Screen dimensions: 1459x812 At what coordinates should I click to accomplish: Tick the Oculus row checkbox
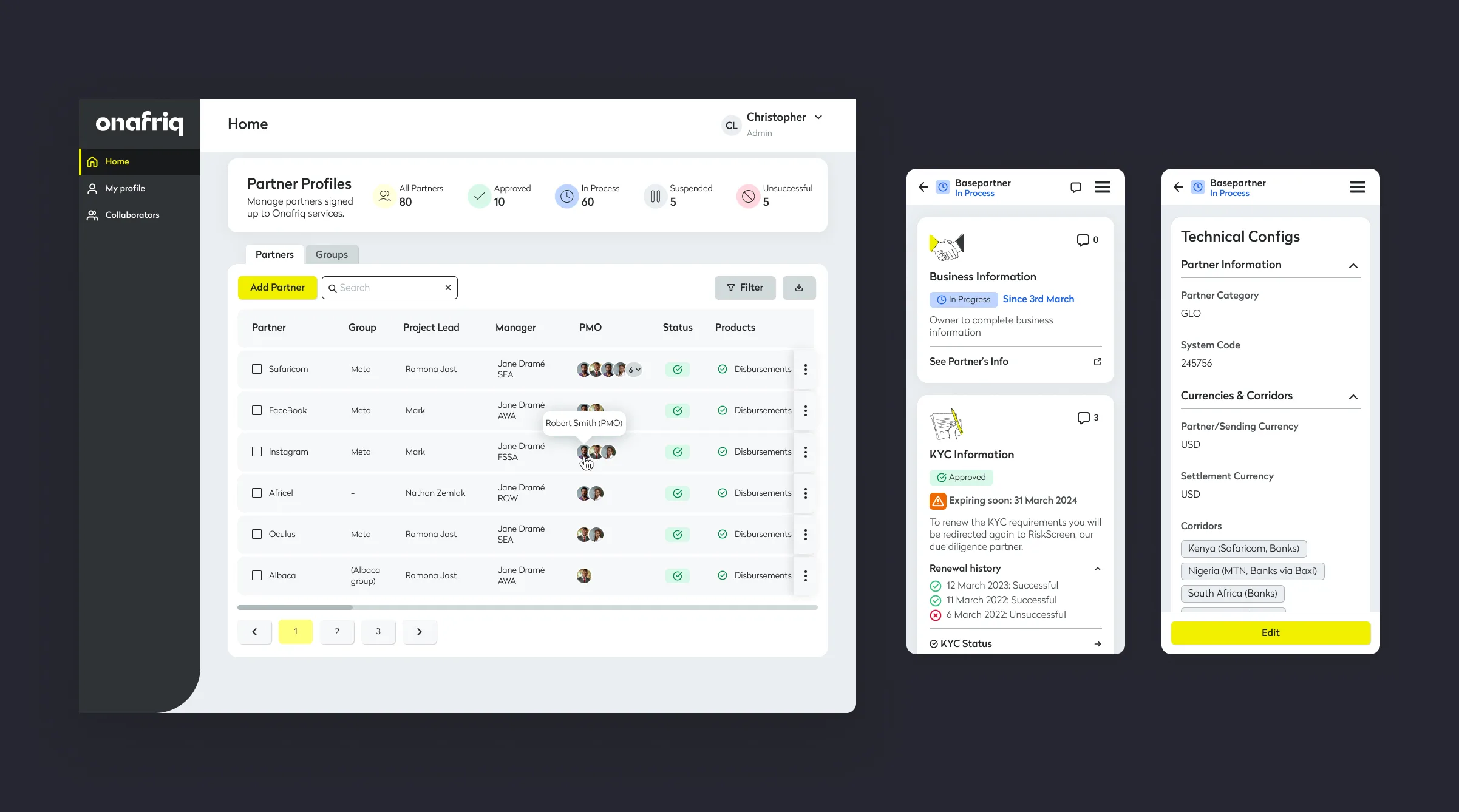click(x=257, y=534)
